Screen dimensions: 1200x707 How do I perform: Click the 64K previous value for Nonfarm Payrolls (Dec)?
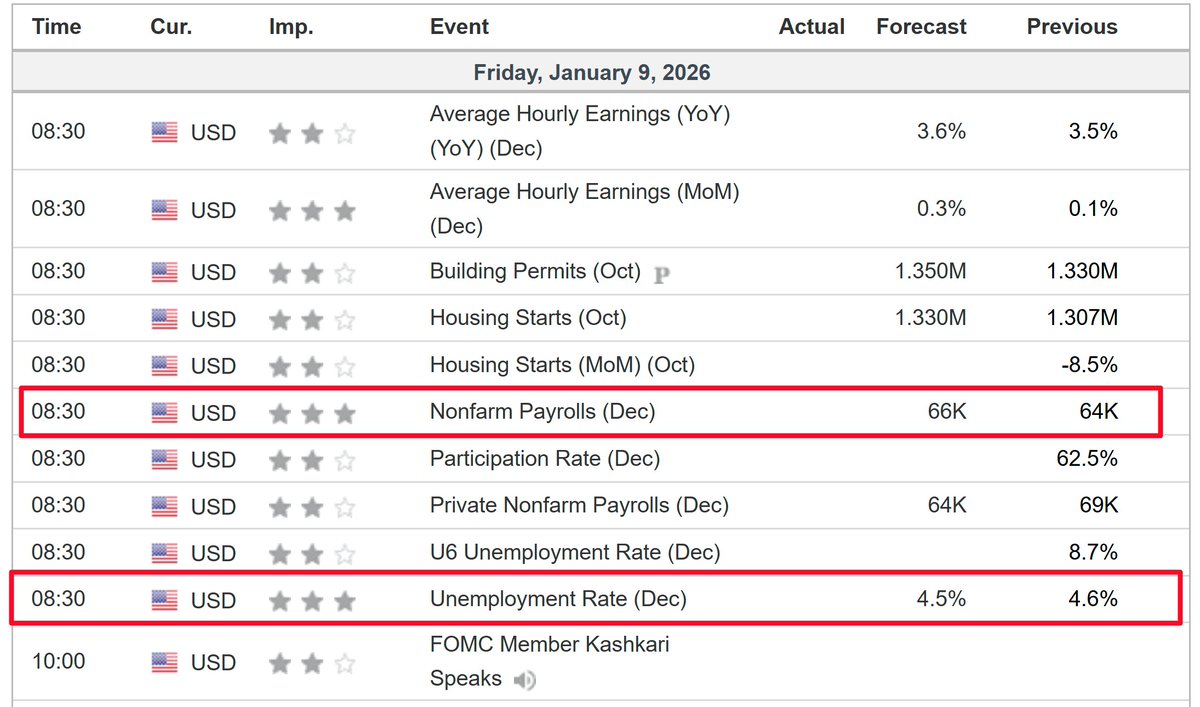(x=1097, y=411)
